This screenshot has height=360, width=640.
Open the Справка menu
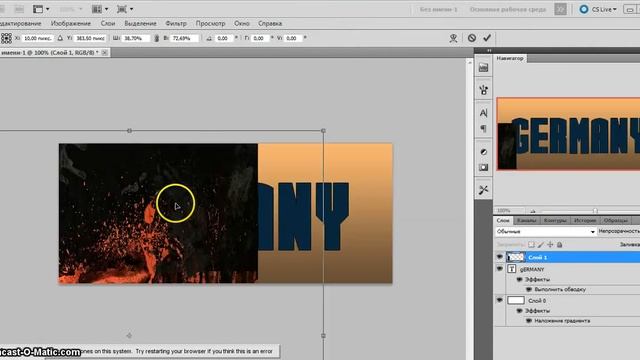tap(270, 24)
